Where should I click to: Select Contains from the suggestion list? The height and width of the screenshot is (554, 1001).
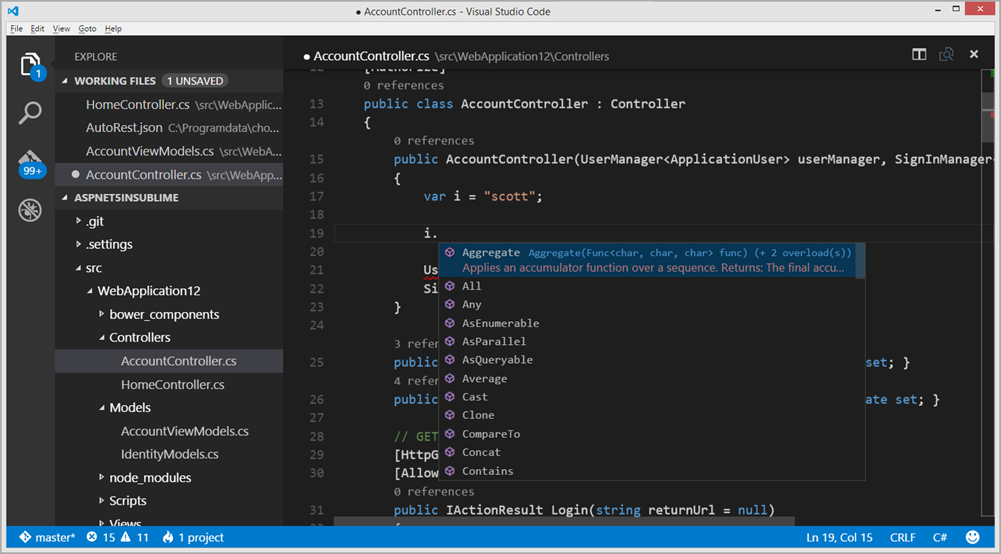coord(652,471)
